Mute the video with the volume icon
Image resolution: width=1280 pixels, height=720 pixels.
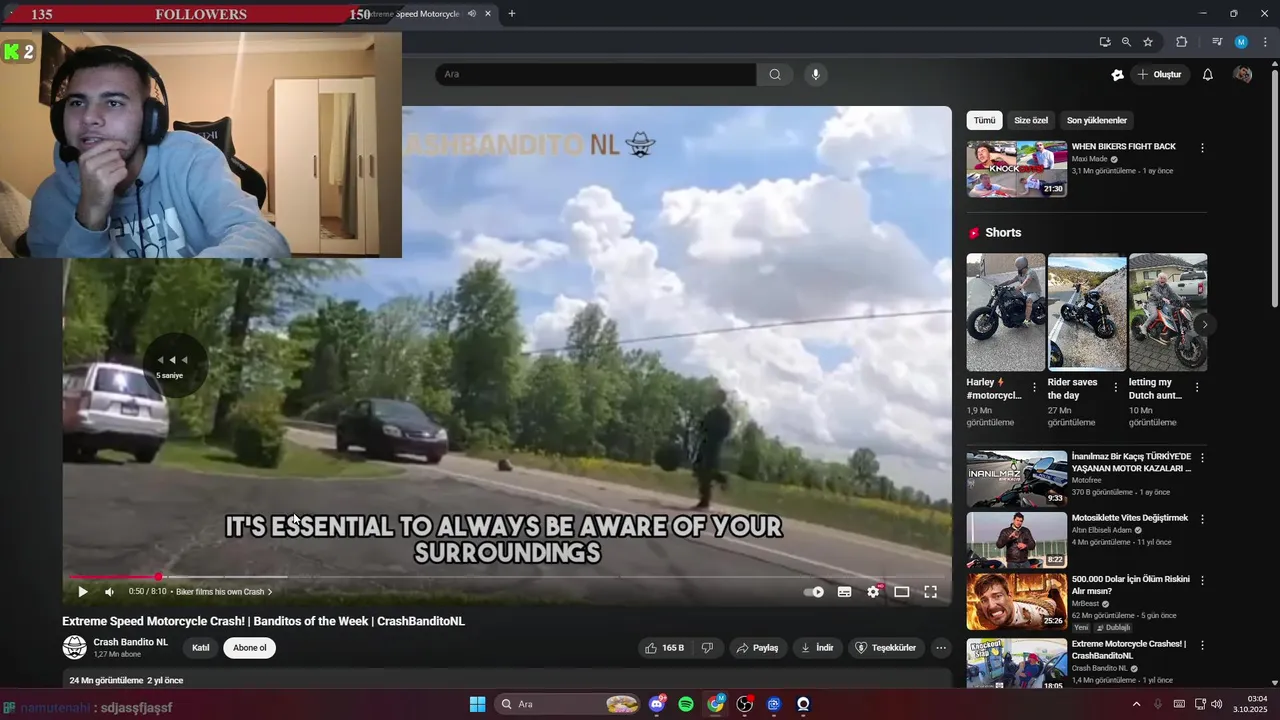(x=110, y=592)
